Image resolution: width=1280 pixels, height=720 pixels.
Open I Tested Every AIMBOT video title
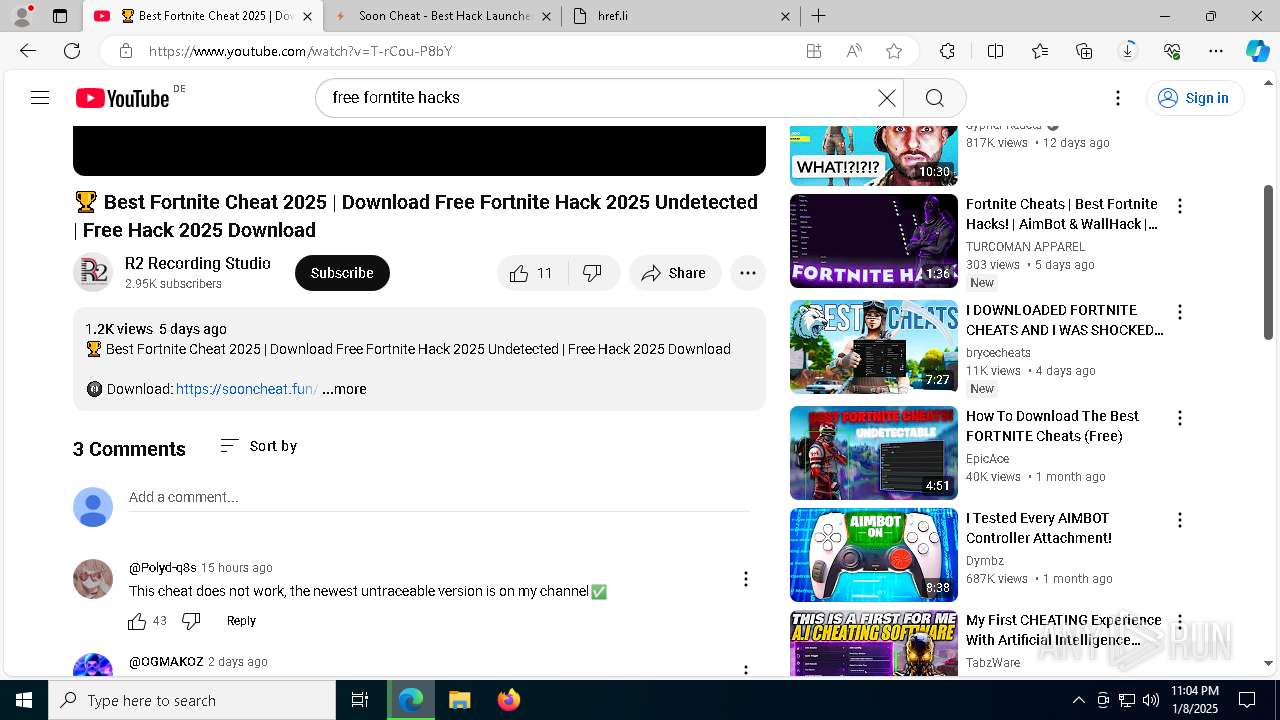coord(1039,528)
